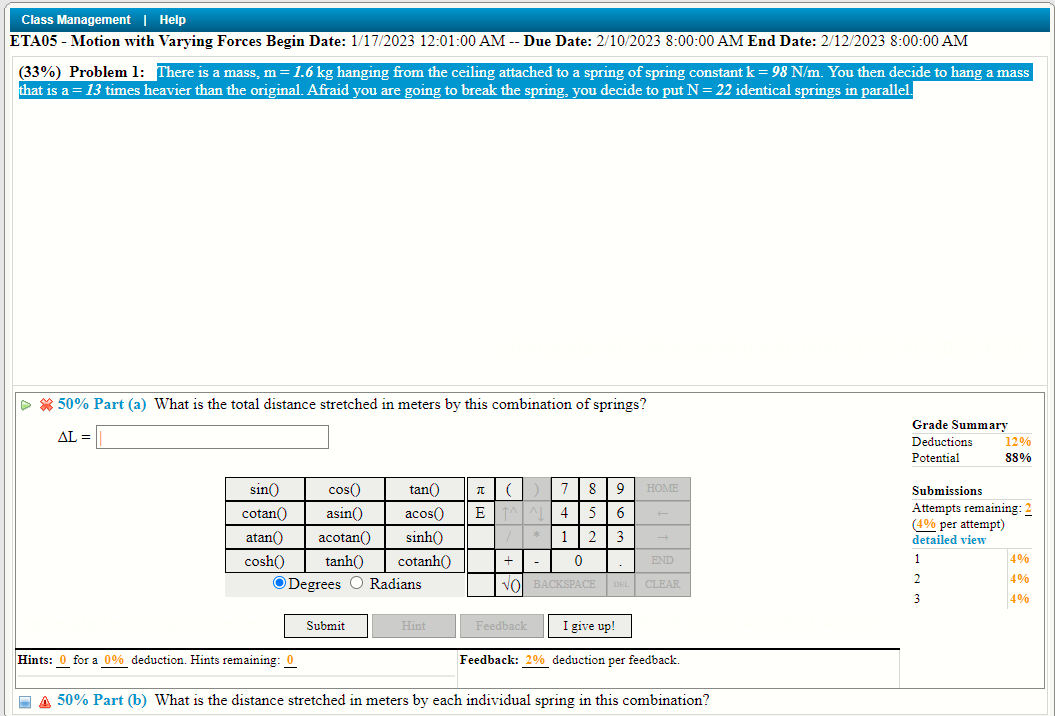Click the 88% Potential value
Image resolution: width=1055 pixels, height=716 pixels.
(1018, 458)
